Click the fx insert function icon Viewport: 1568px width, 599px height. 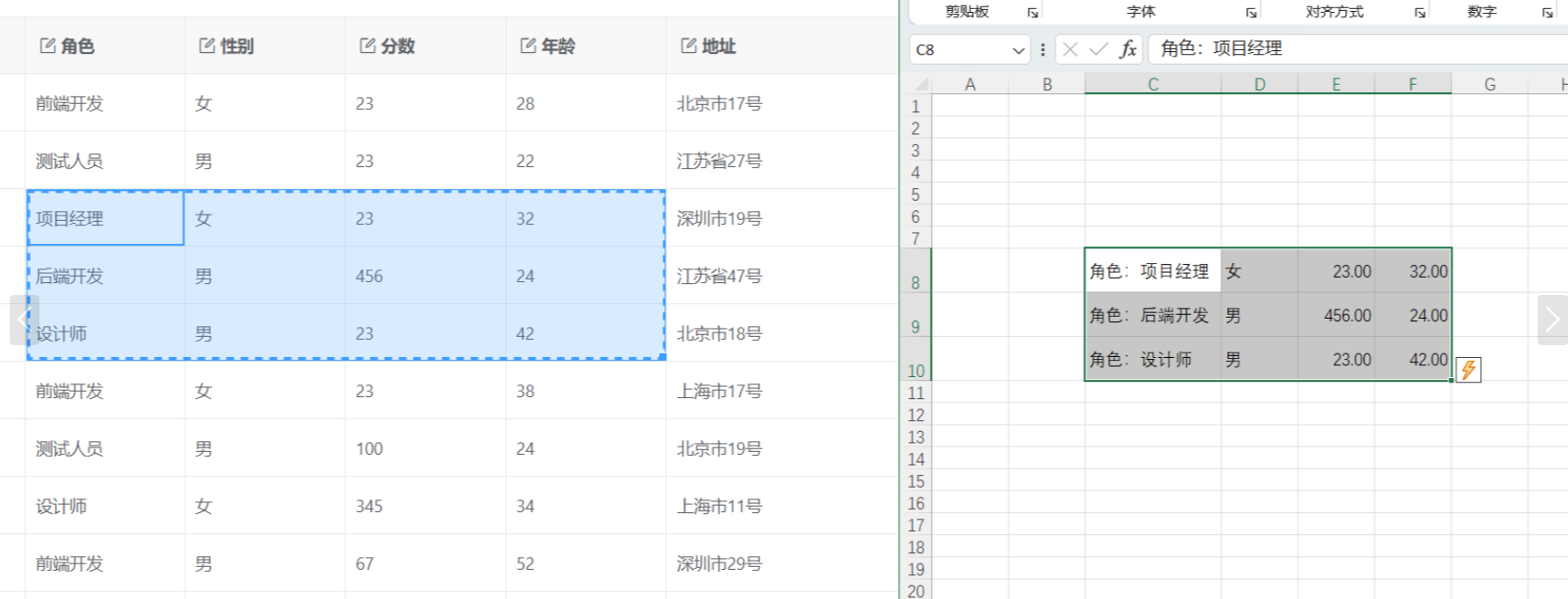pyautogui.click(x=1128, y=49)
